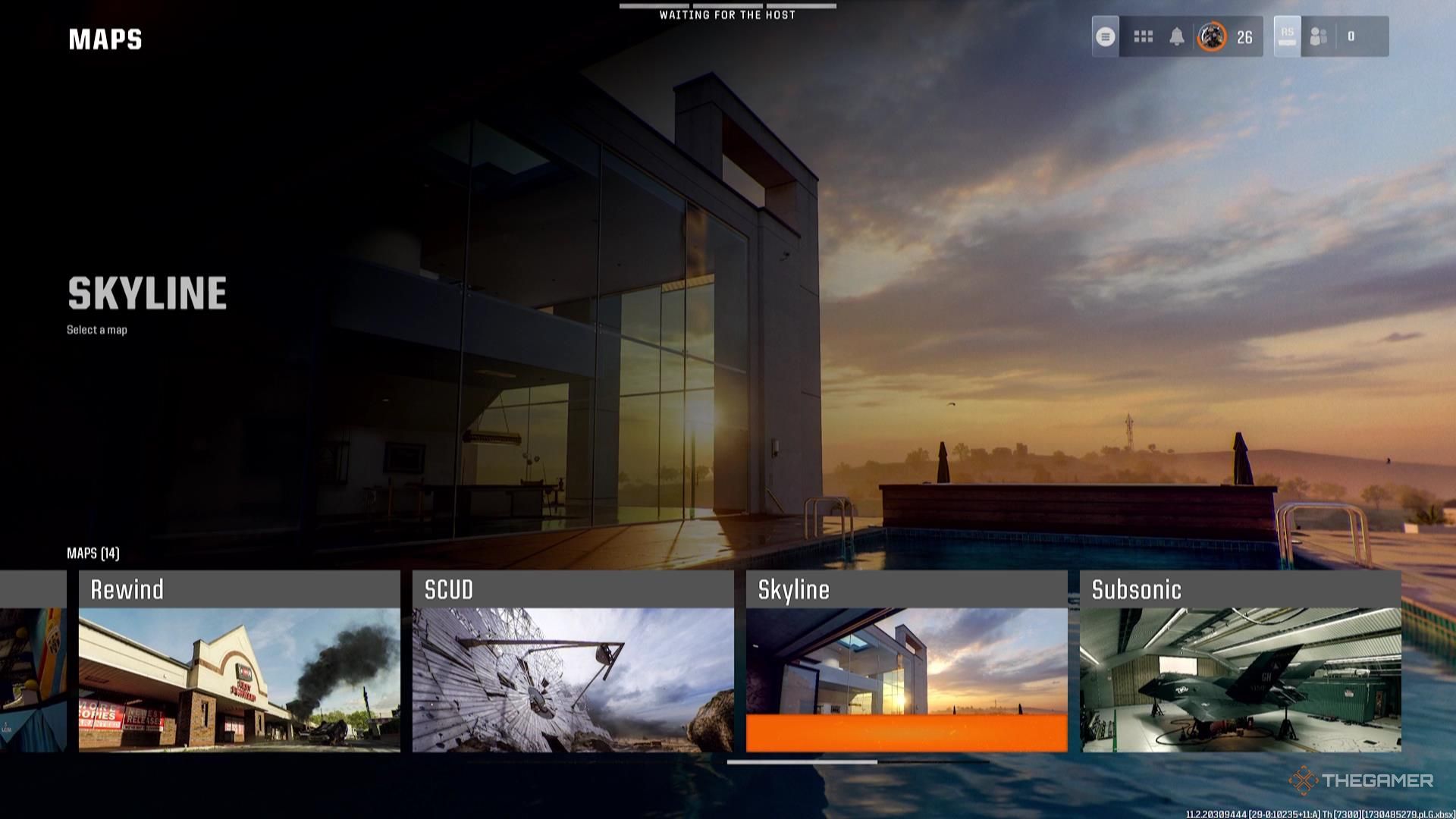Select the Rewind map thumbnail
This screenshot has height=819, width=1456.
click(x=240, y=679)
